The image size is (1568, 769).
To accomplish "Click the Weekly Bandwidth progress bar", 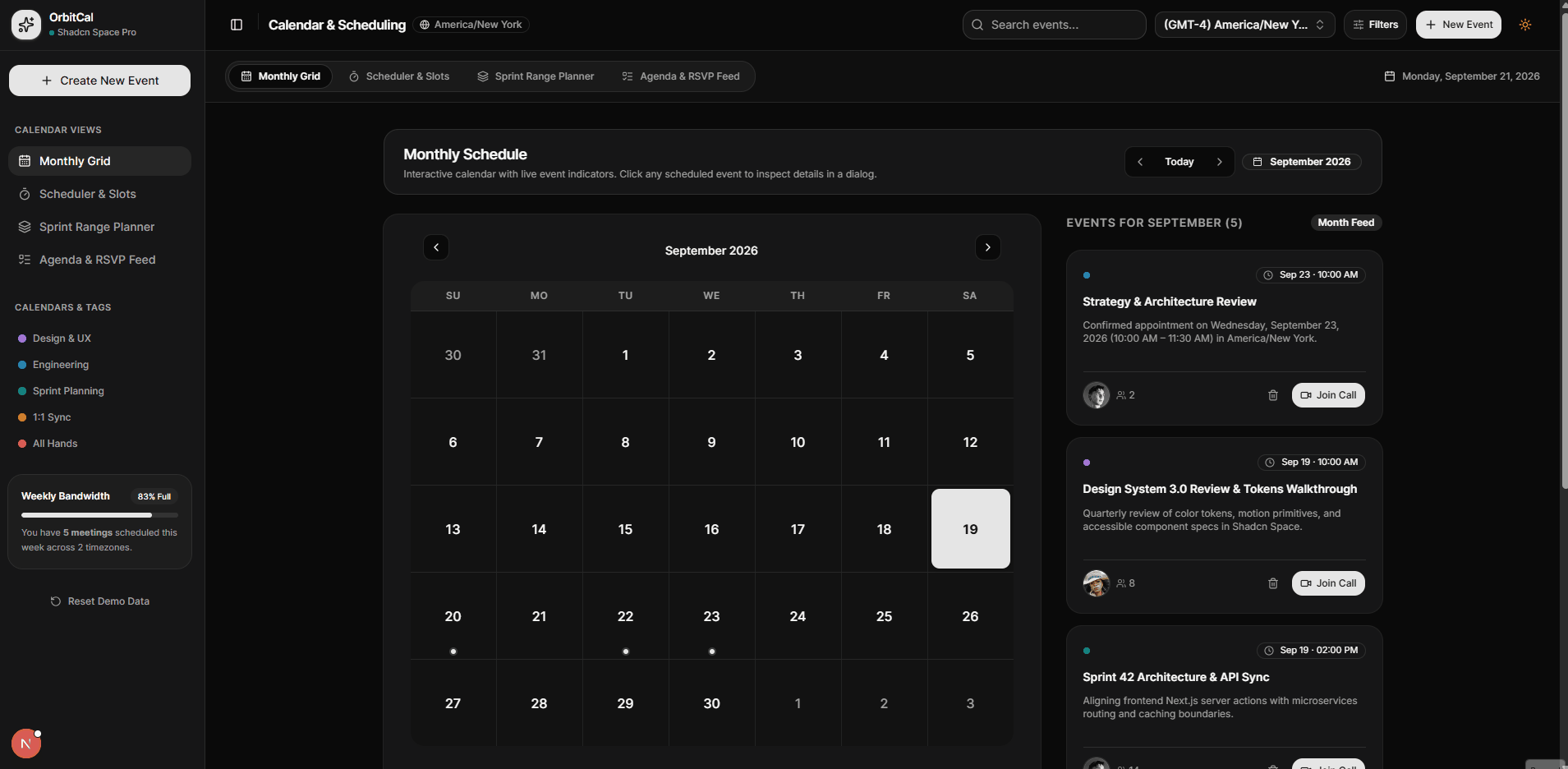I will pyautogui.click(x=99, y=515).
